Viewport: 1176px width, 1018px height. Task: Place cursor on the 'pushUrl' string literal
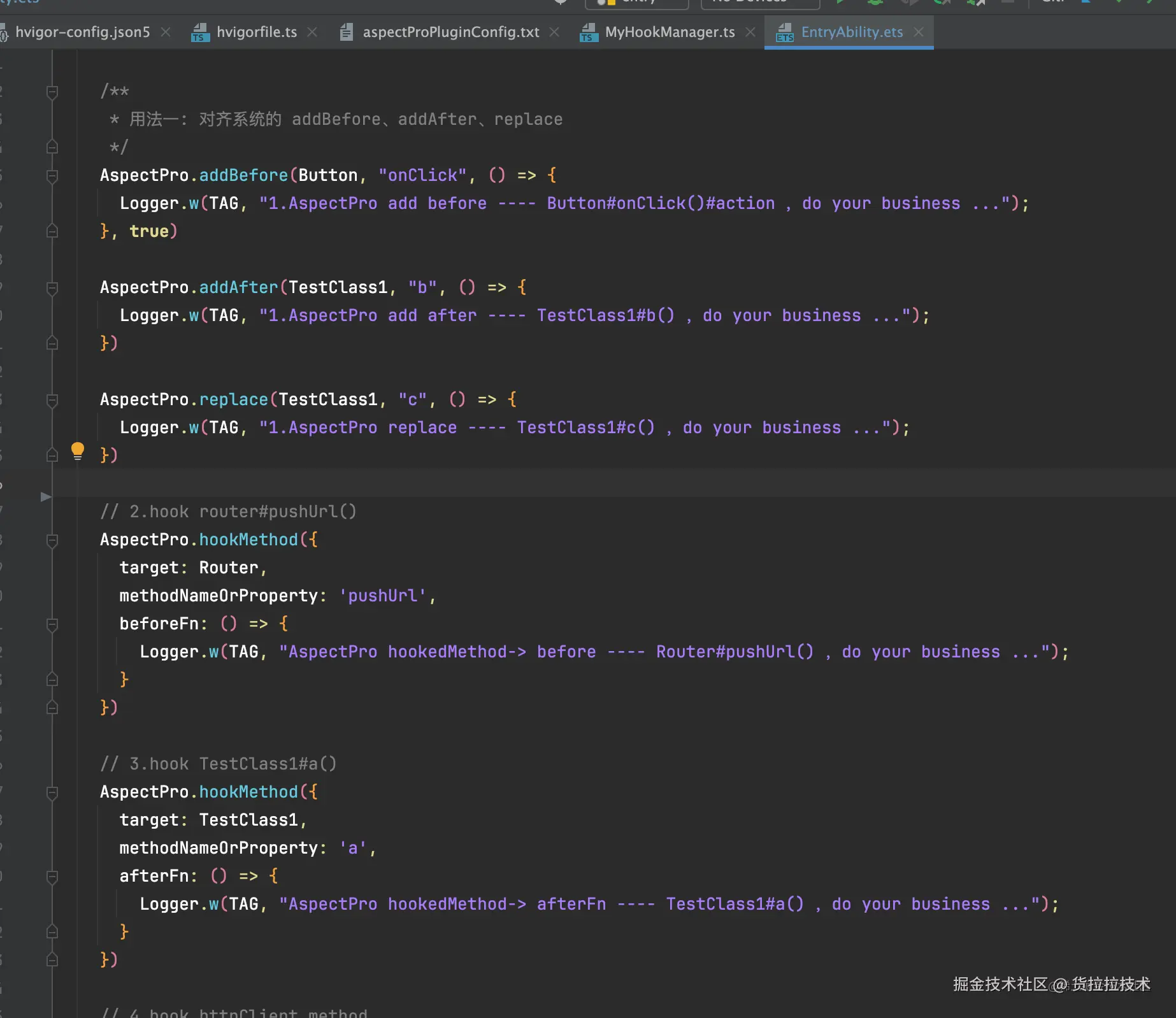(382, 596)
